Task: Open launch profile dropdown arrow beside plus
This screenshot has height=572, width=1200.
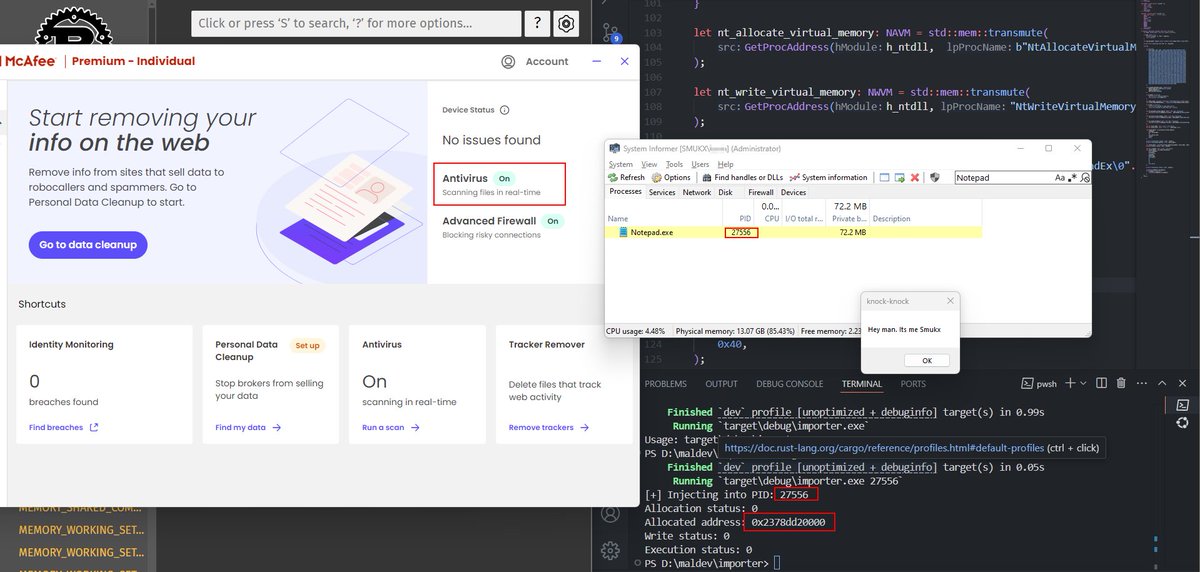Action: pyautogui.click(x=1083, y=384)
